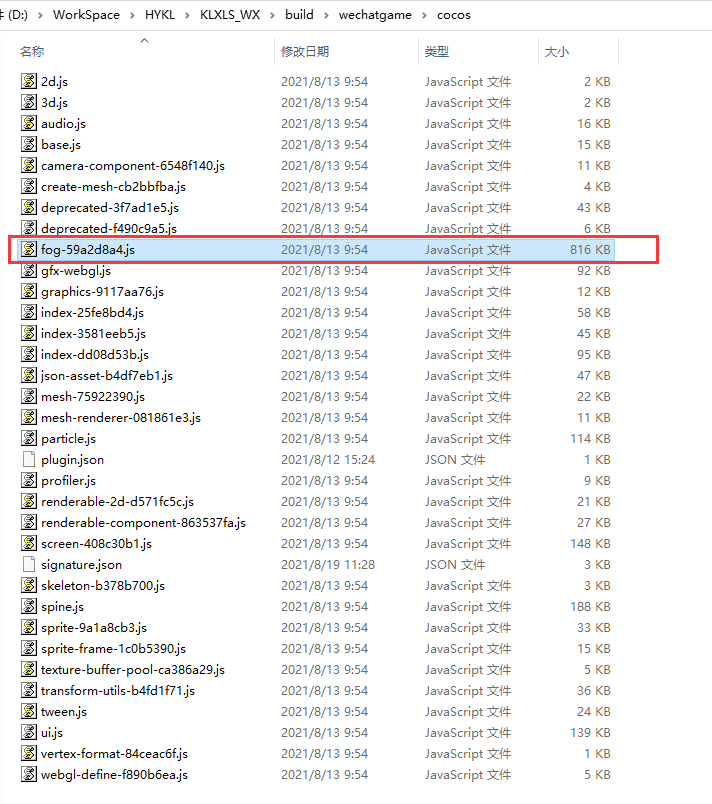This screenshot has width=712, height=804.
Task: Click date 2021/8/12 15:24 of plugin.json
Action: tap(328, 459)
